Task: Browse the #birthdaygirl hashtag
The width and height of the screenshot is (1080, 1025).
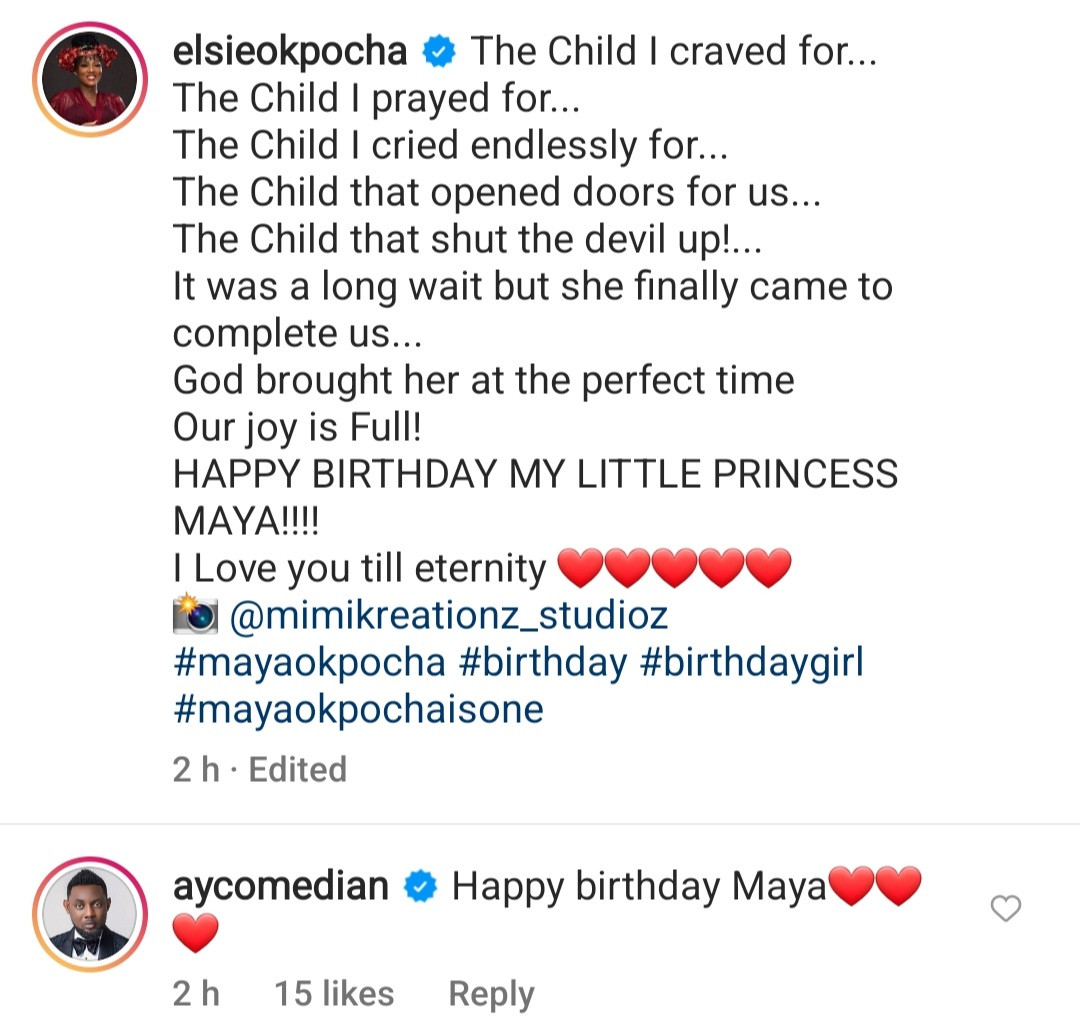Action: point(750,662)
